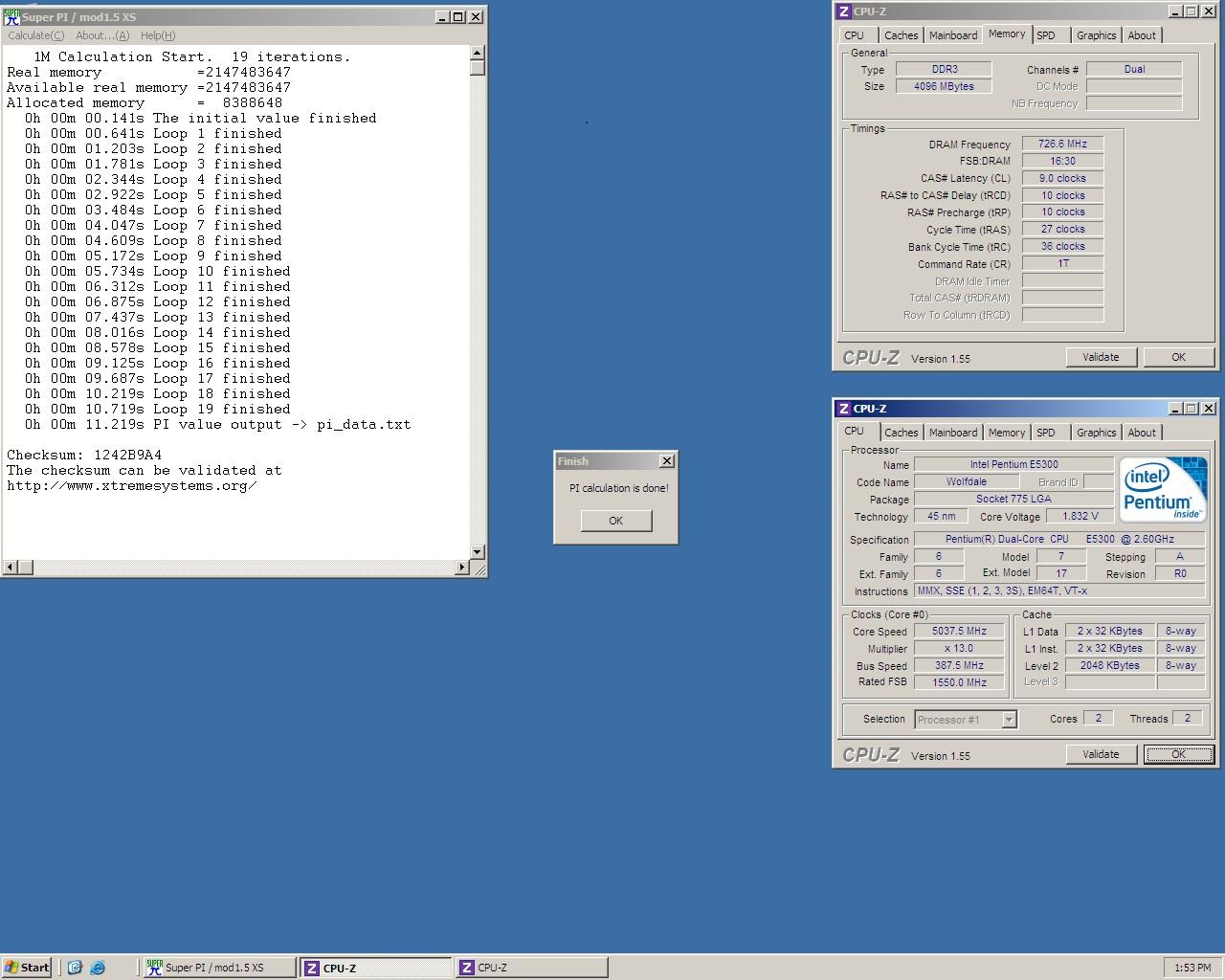Image resolution: width=1225 pixels, height=980 pixels.
Task: Open Graphics tab in upper CPU-Z window
Action: pos(1096,35)
